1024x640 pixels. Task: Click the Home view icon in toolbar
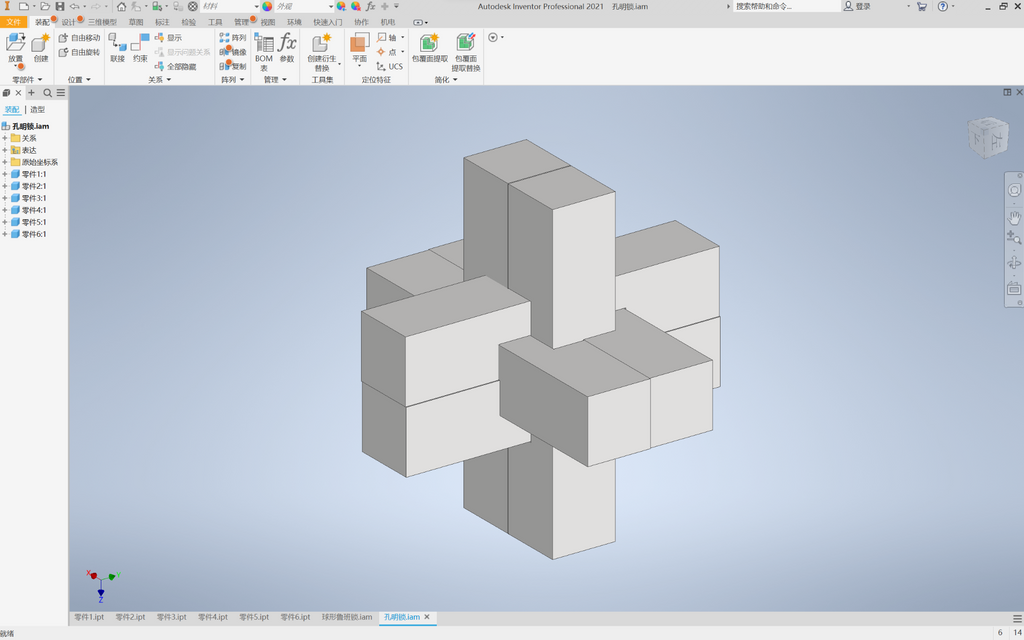click(x=121, y=7)
